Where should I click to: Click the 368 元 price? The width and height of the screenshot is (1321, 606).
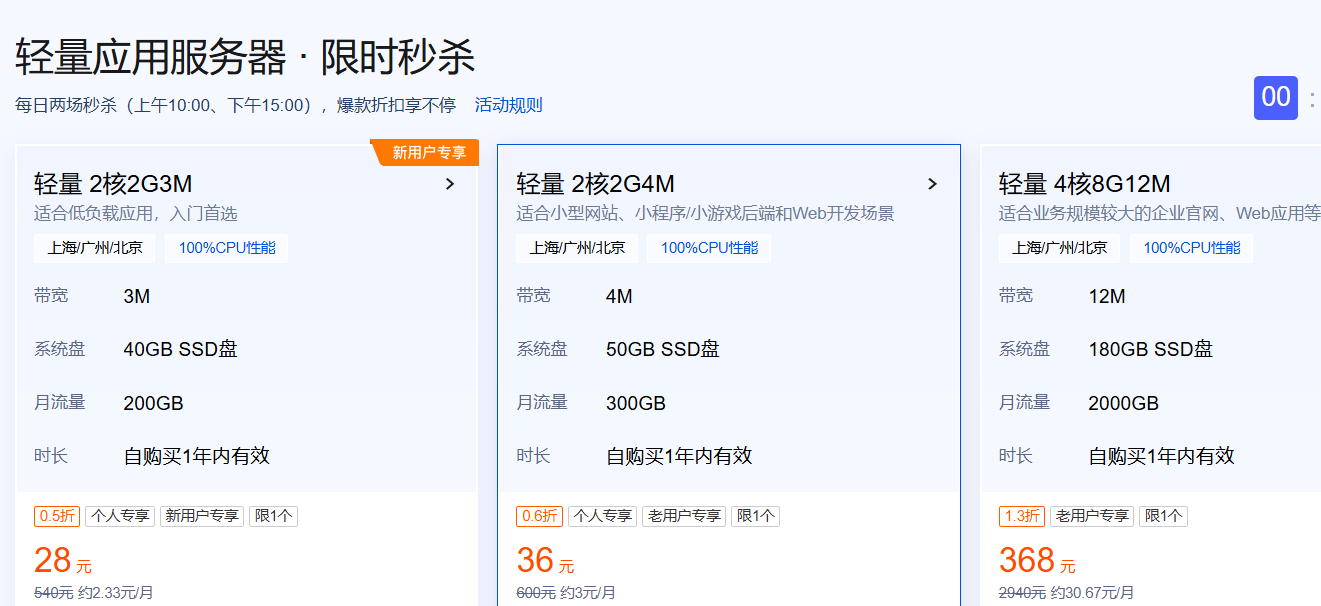point(1037,560)
